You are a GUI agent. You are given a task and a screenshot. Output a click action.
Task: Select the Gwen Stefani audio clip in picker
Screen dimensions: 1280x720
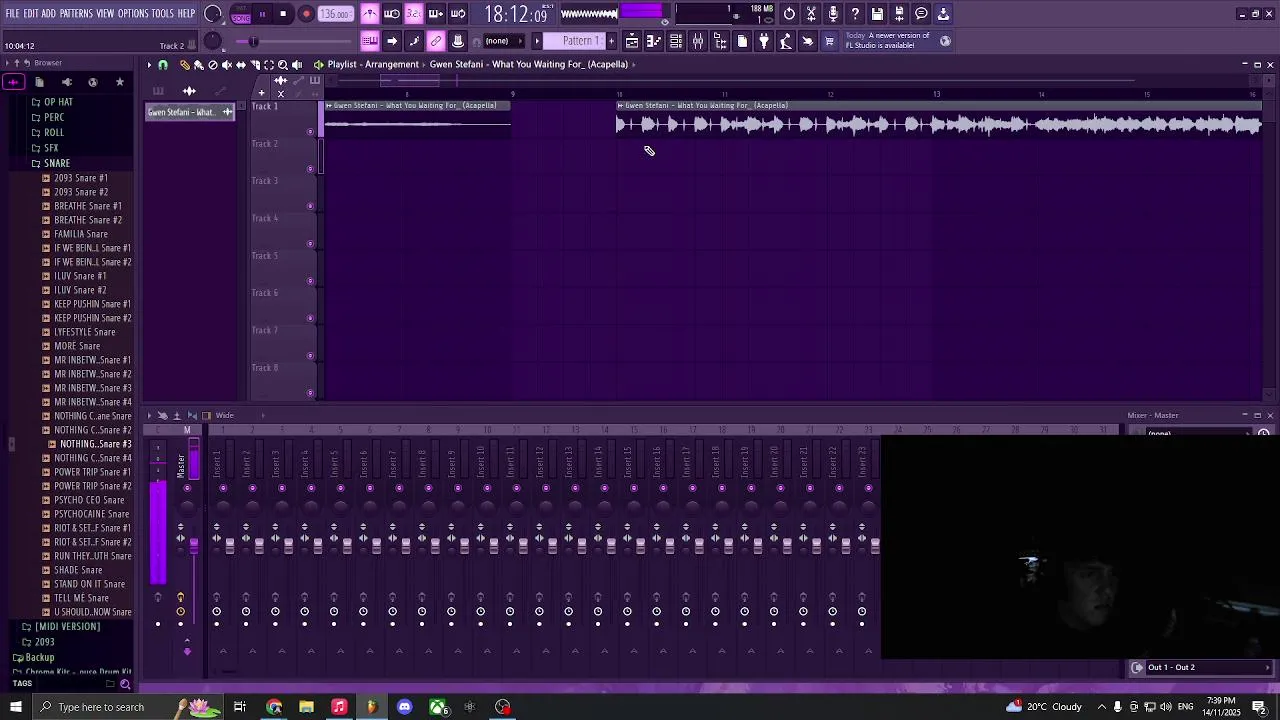(190, 112)
